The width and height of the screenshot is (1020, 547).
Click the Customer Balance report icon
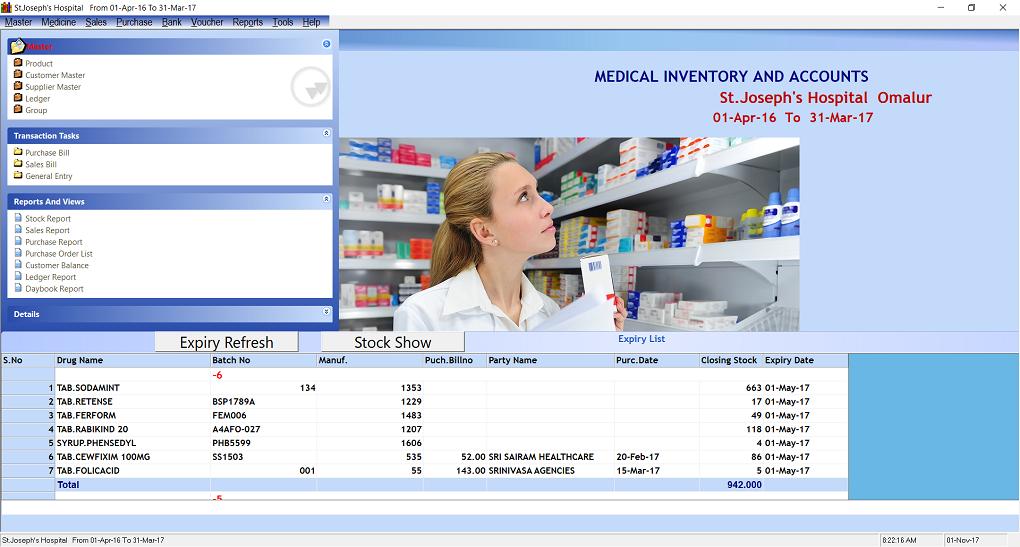click(18, 265)
